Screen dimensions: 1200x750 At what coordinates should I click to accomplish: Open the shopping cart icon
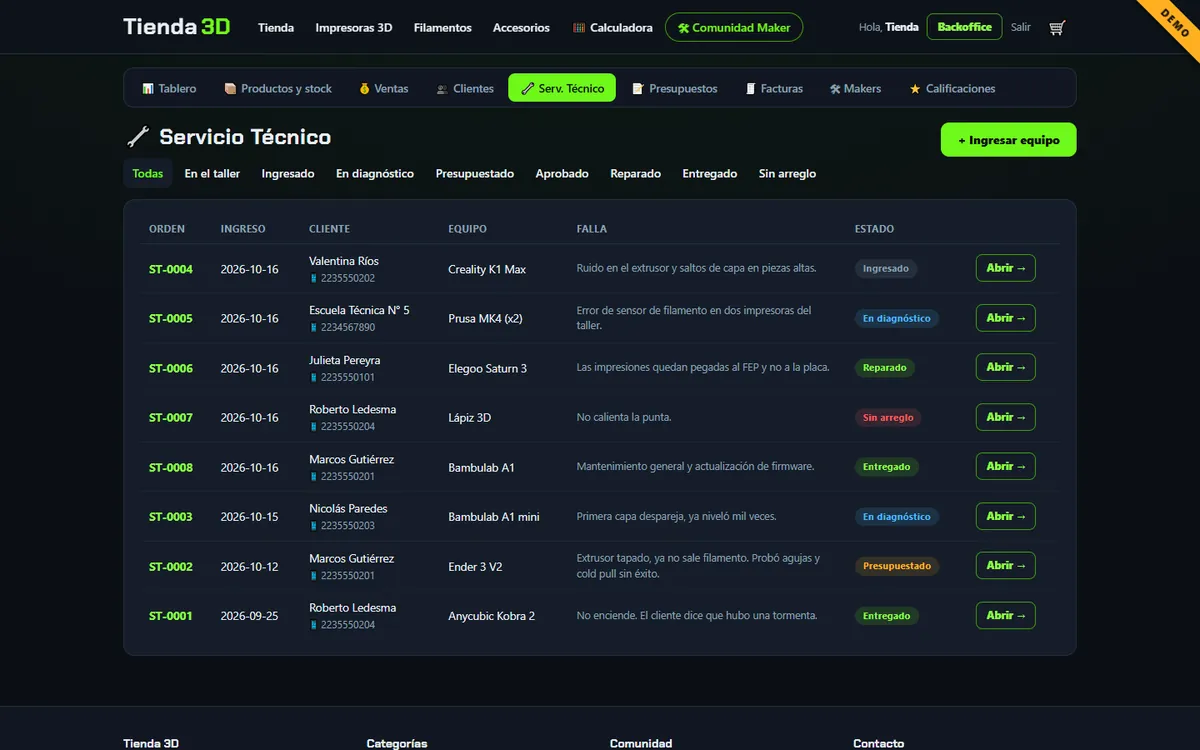[x=1057, y=28]
